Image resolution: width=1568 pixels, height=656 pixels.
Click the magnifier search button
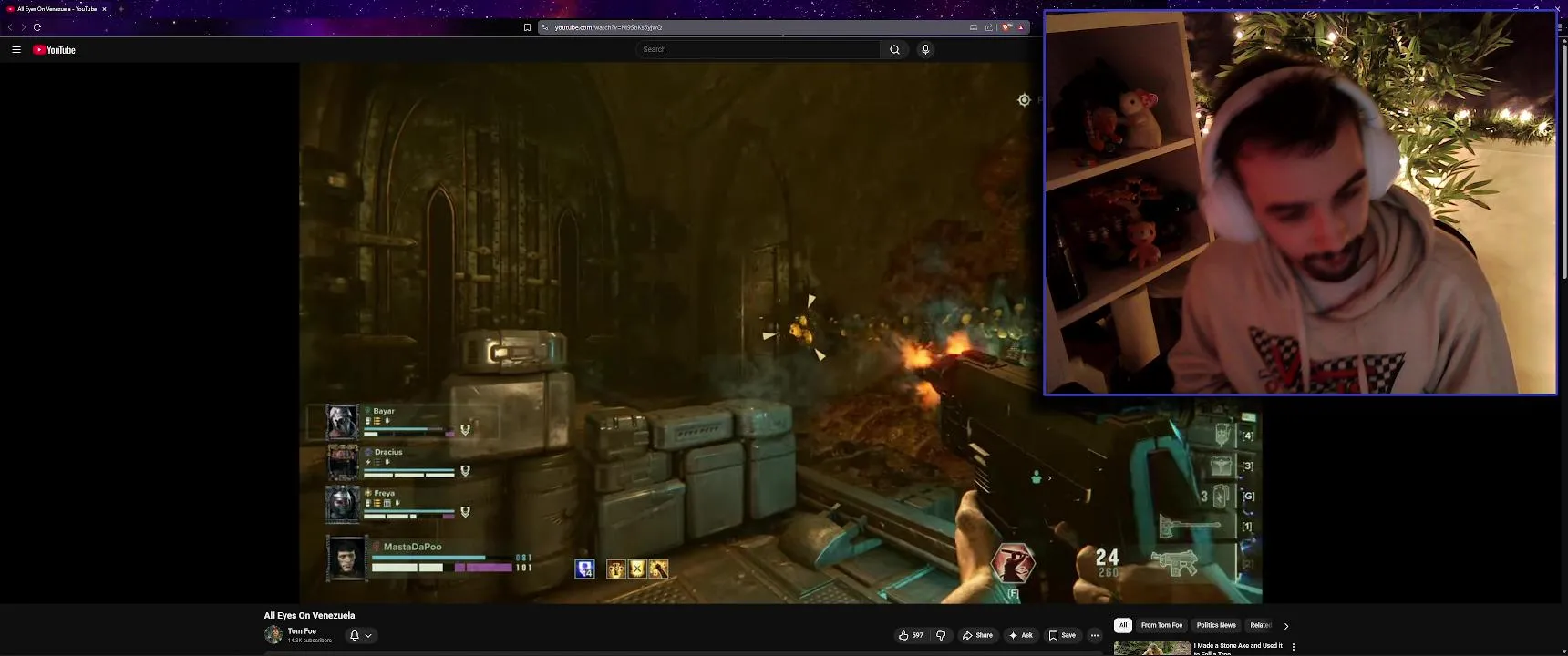pyautogui.click(x=894, y=49)
